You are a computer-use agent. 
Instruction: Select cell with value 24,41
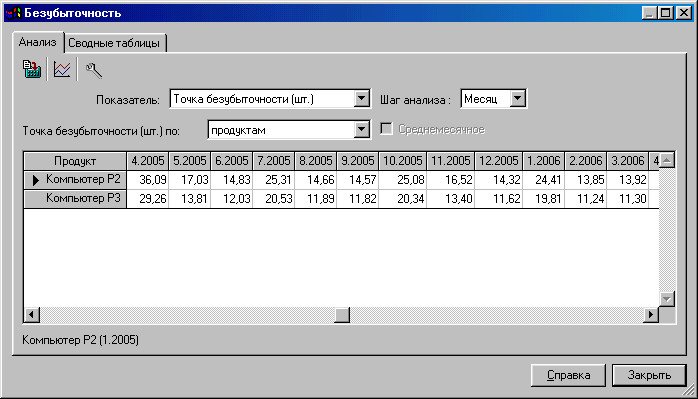(x=544, y=180)
